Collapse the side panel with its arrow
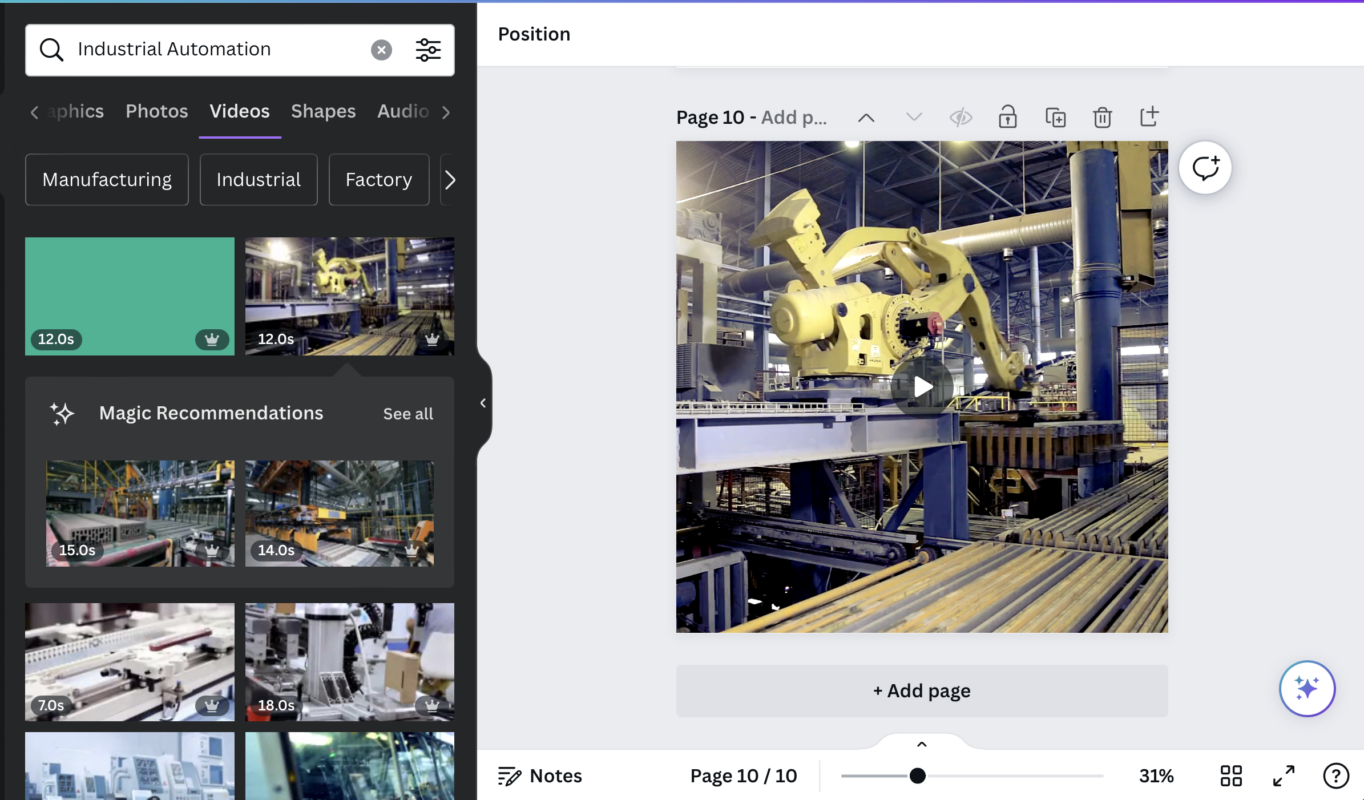This screenshot has width=1364, height=800. pyautogui.click(x=483, y=402)
